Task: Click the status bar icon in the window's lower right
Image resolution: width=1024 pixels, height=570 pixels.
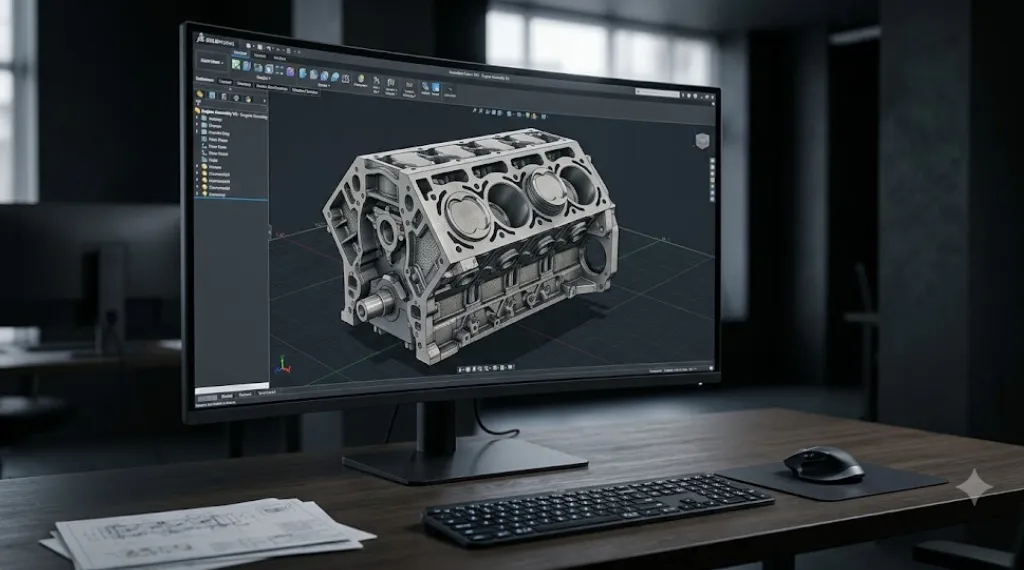Action: [712, 368]
